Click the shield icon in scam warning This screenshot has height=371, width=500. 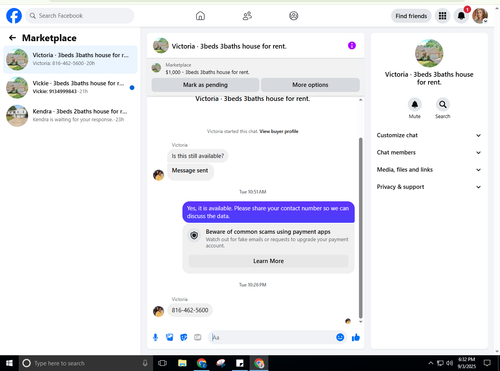point(194,236)
